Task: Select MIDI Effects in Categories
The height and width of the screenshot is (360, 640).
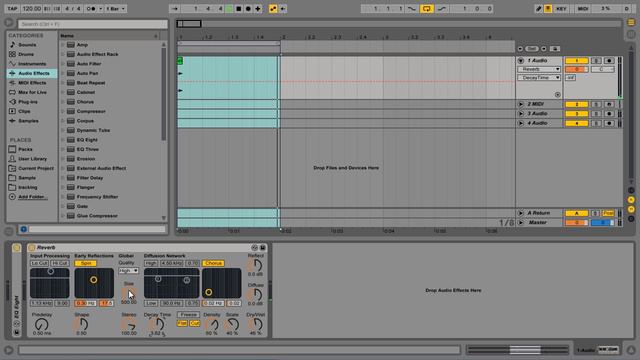Action: tap(32, 83)
